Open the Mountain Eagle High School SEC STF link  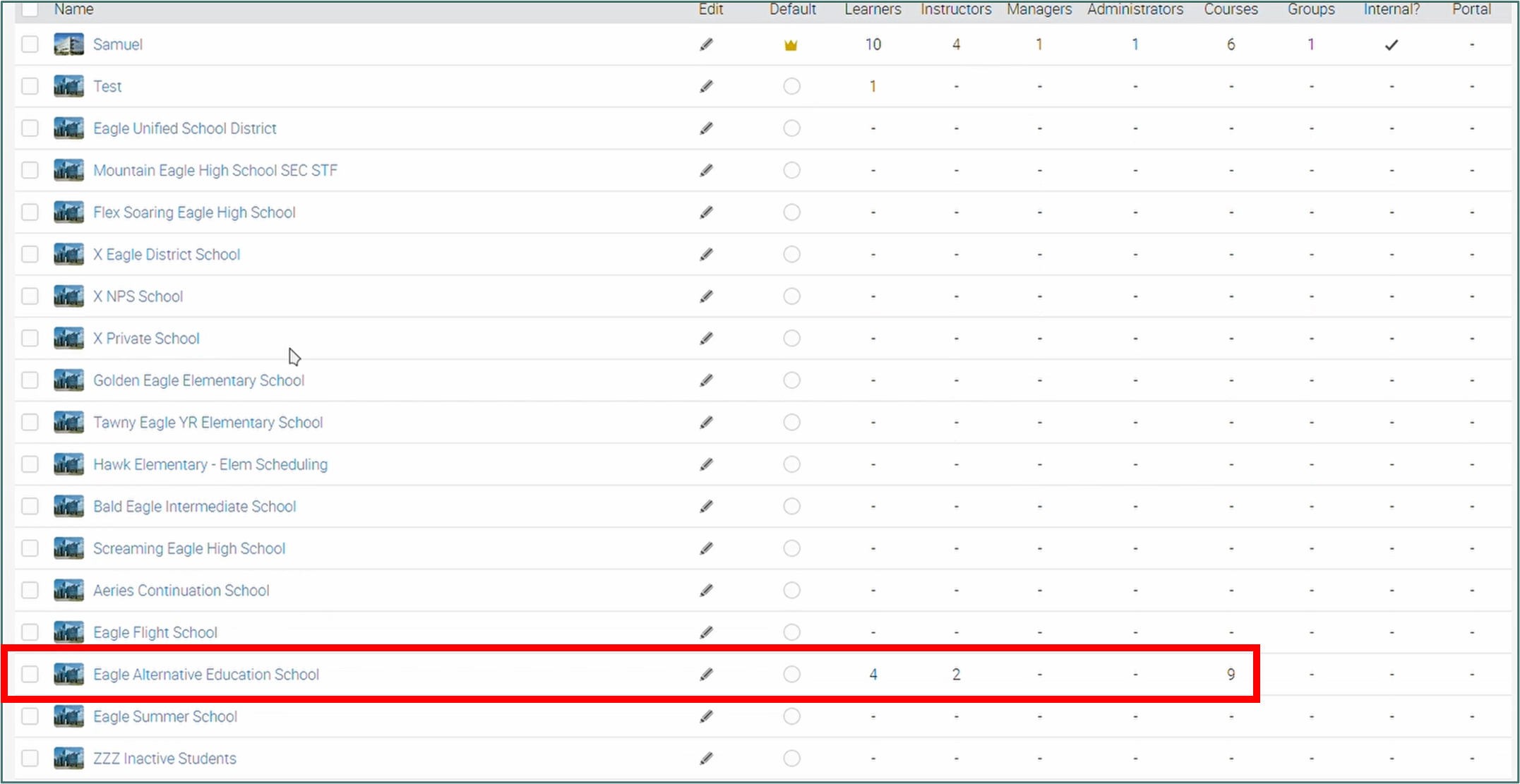tap(215, 170)
